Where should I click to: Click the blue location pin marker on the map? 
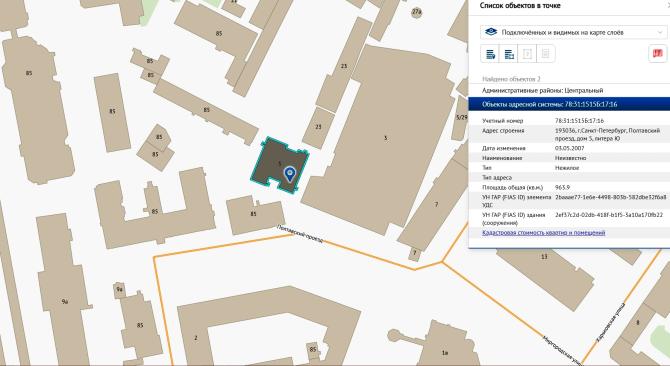(290, 174)
